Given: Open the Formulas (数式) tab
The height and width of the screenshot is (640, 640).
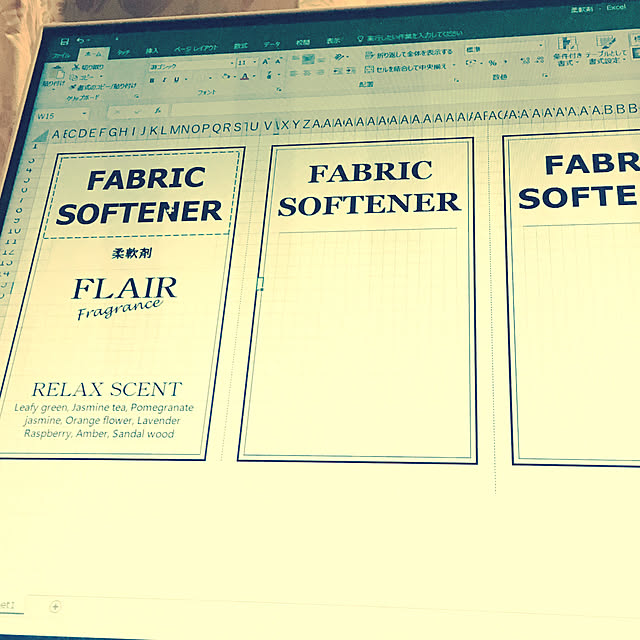Looking at the screenshot, I should pos(241,46).
